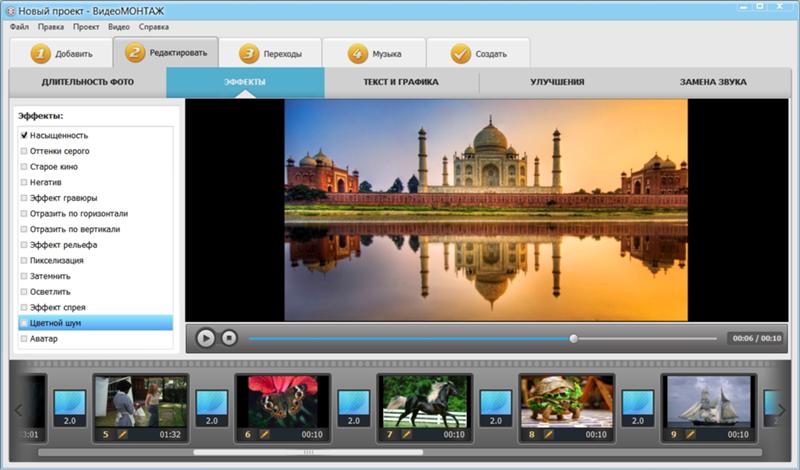
Task: Click the Taj Mahal preview image
Action: click(486, 210)
